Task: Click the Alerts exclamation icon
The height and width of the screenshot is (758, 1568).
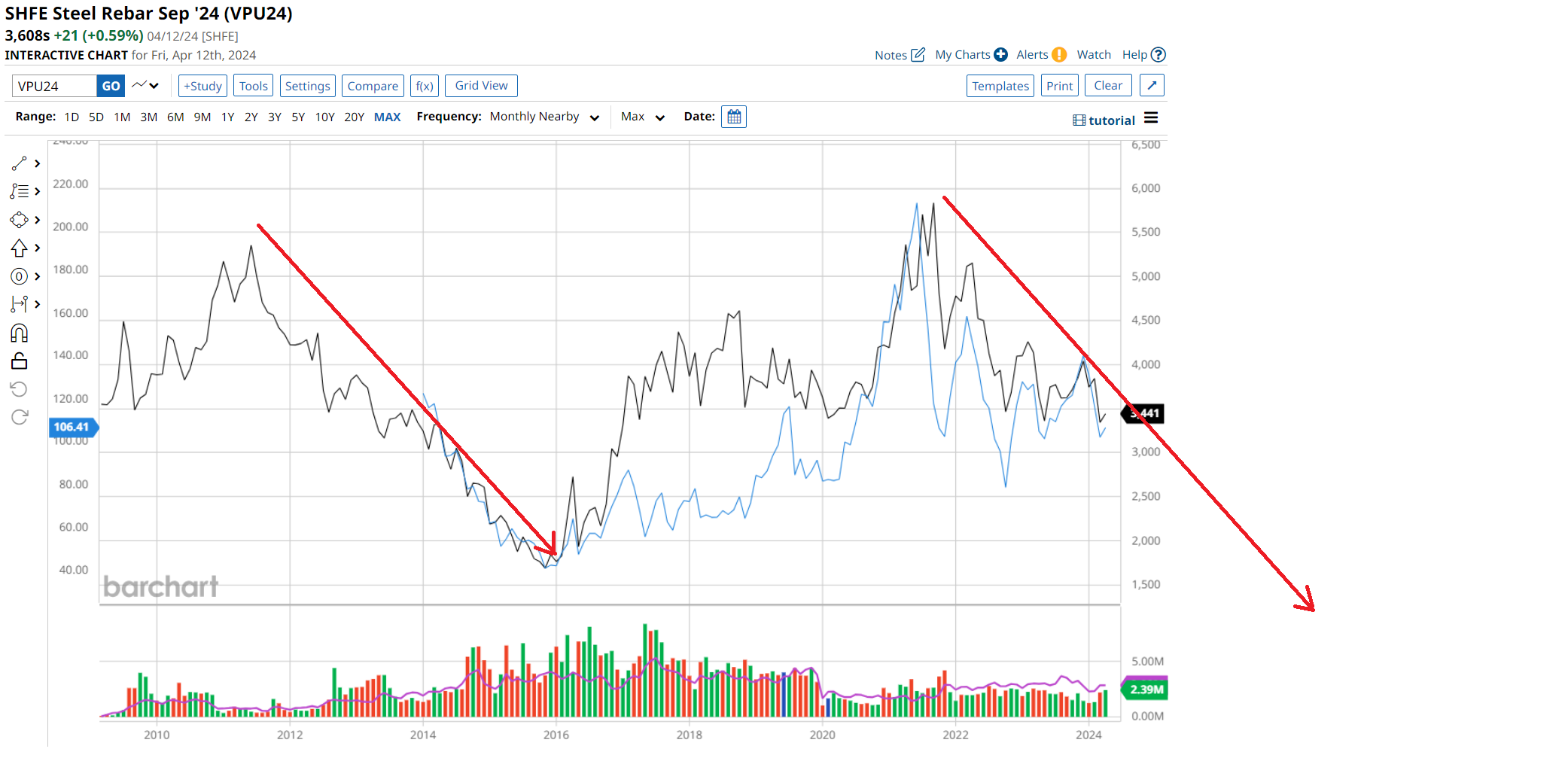Action: pyautogui.click(x=1059, y=54)
